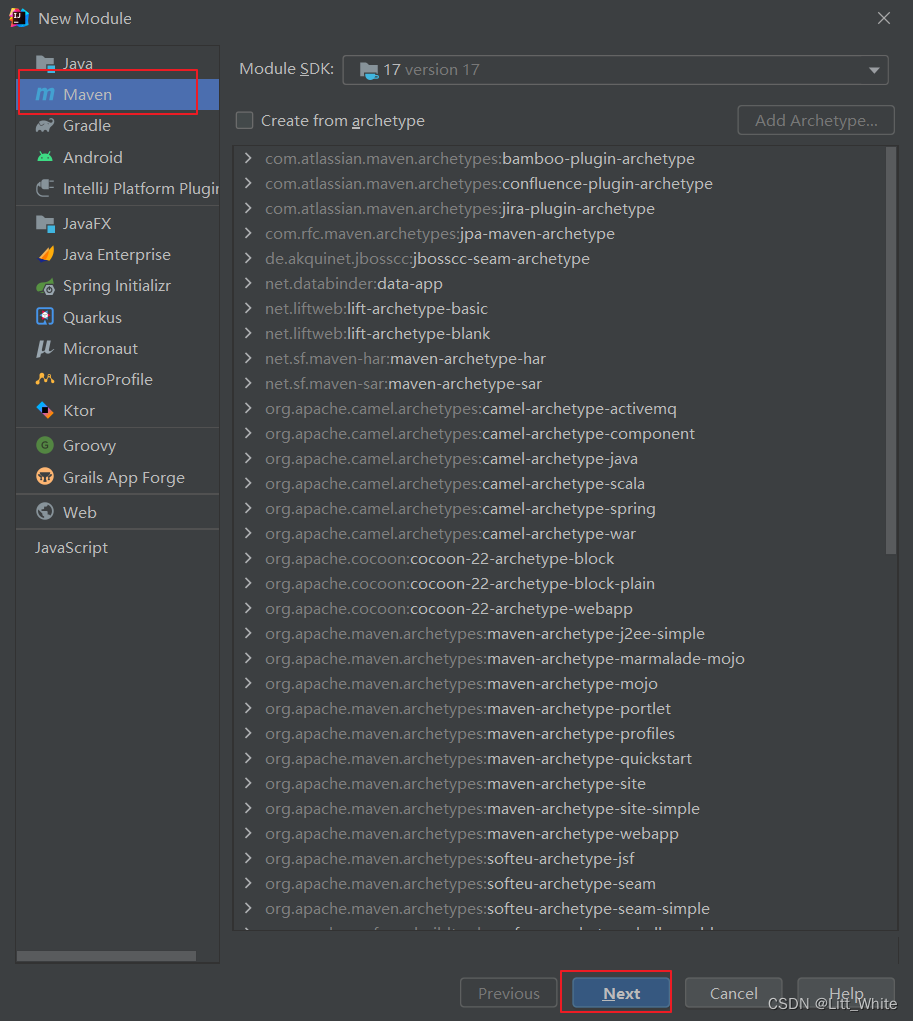The height and width of the screenshot is (1021, 913).
Task: Select the Web globe icon
Action: point(45,512)
